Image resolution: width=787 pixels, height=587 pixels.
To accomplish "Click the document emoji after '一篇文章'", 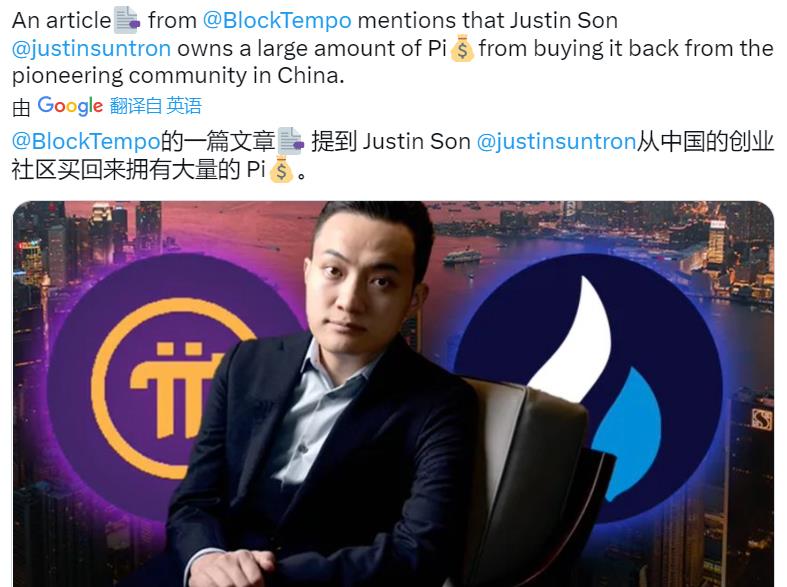I will pyautogui.click(x=291, y=141).
